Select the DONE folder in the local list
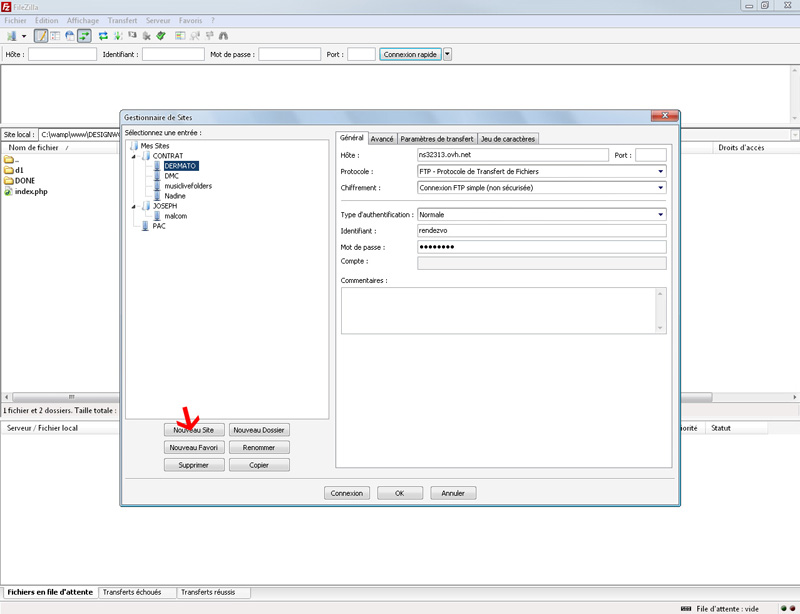 pos(19,181)
